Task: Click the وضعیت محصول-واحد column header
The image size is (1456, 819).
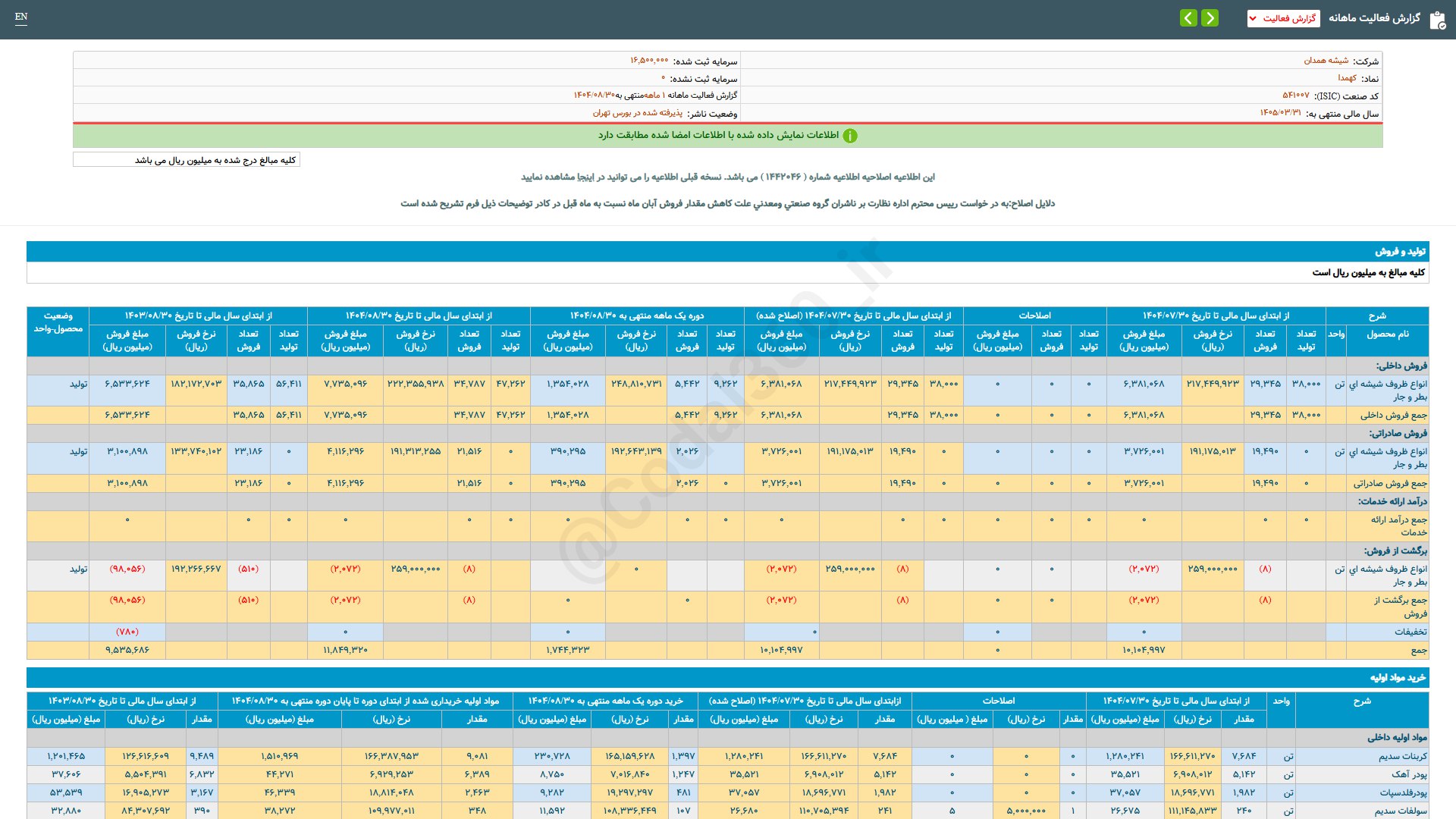Action: pyautogui.click(x=58, y=322)
